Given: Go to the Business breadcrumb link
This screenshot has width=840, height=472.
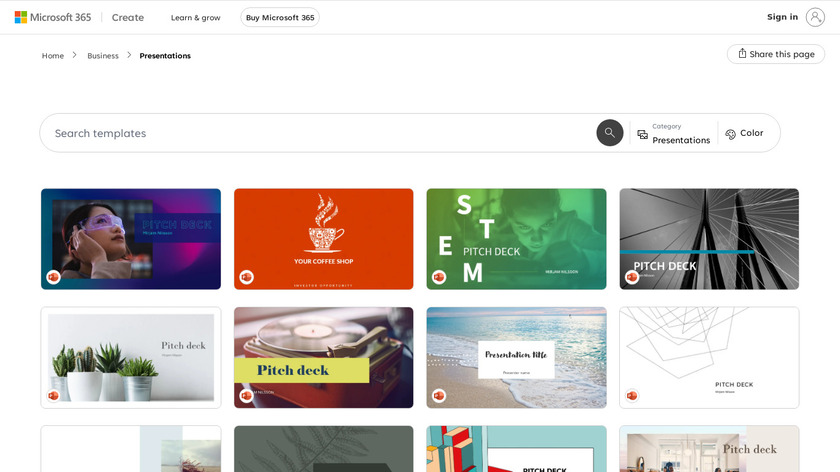Looking at the screenshot, I should pos(103,56).
